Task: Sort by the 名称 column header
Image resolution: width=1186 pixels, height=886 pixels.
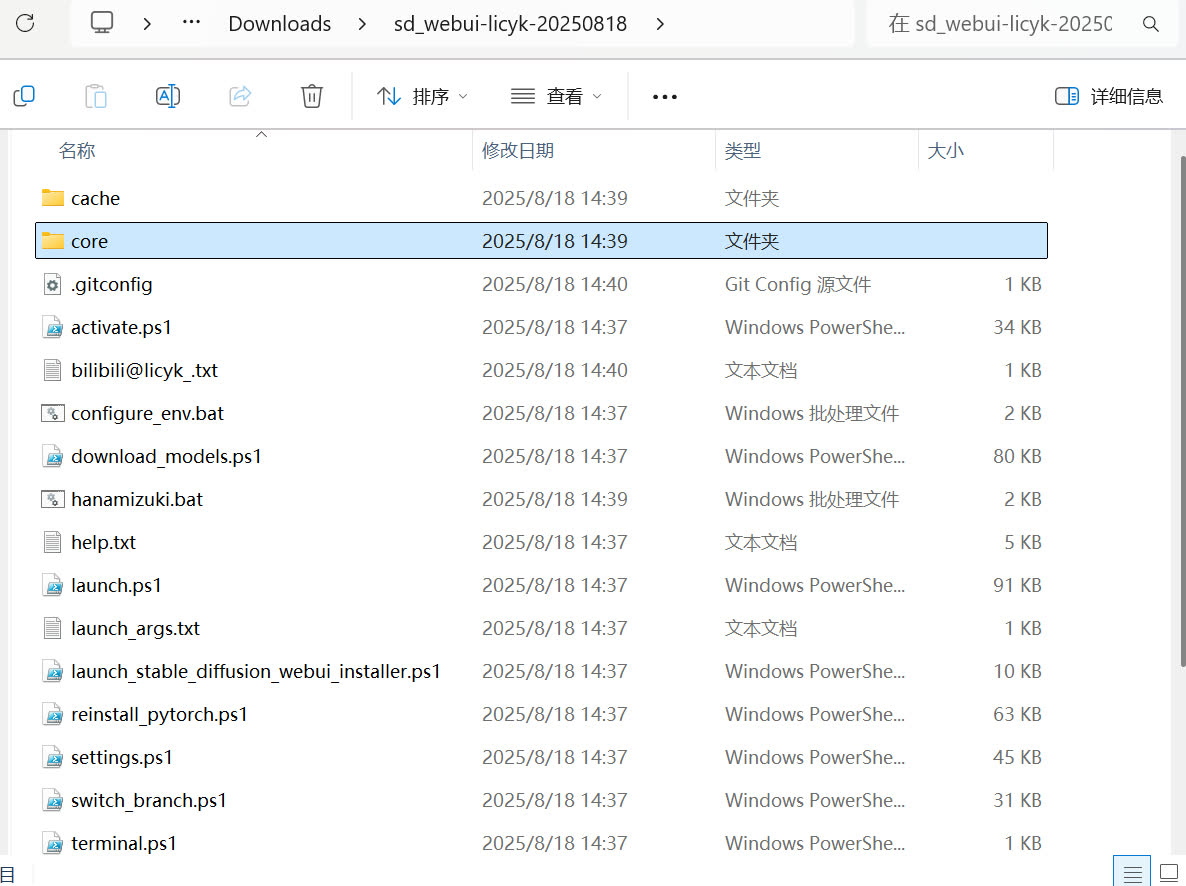Action: pyautogui.click(x=77, y=151)
